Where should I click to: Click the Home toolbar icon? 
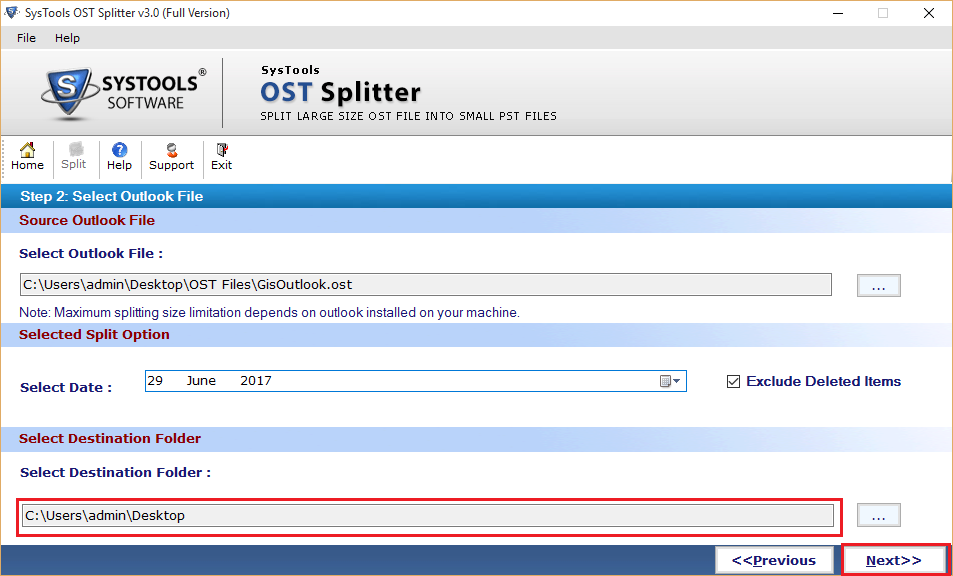click(27, 157)
